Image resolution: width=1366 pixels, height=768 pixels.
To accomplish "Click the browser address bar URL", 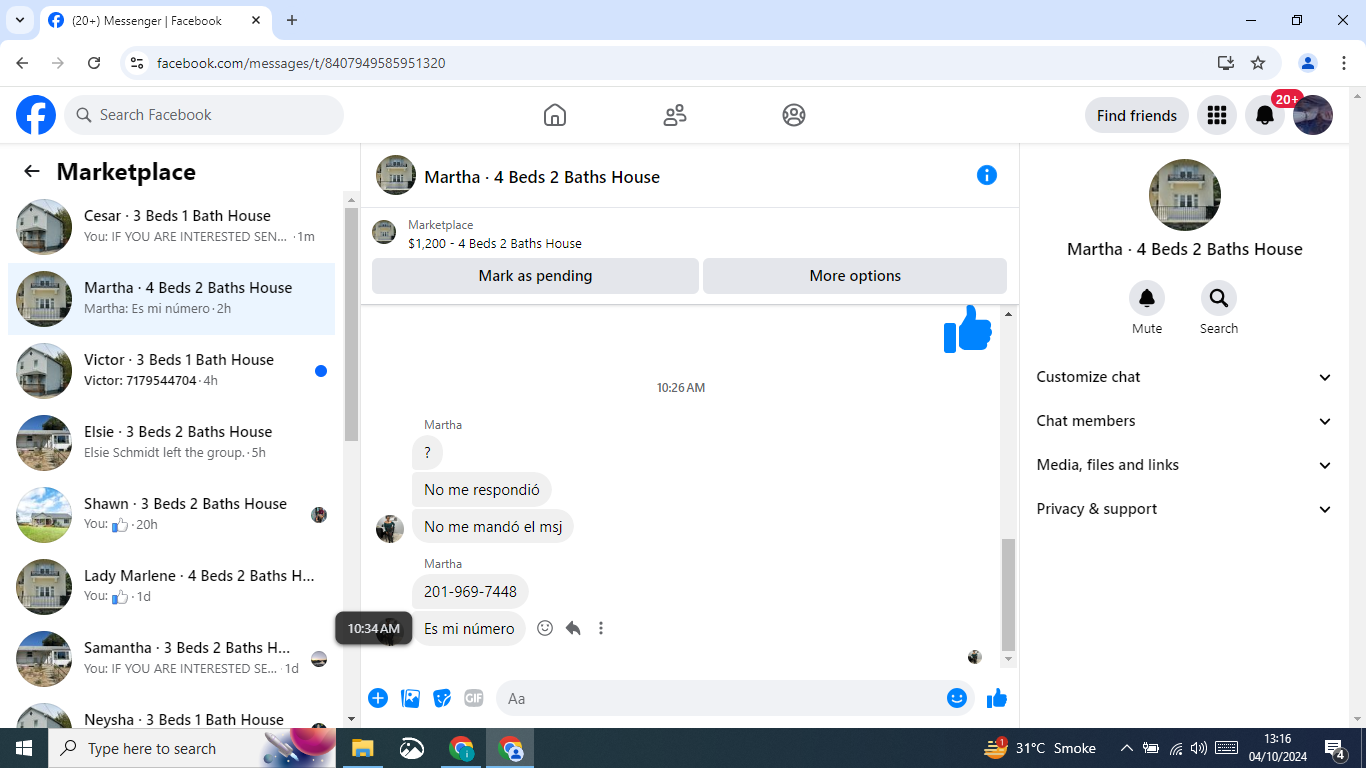I will [x=301, y=63].
